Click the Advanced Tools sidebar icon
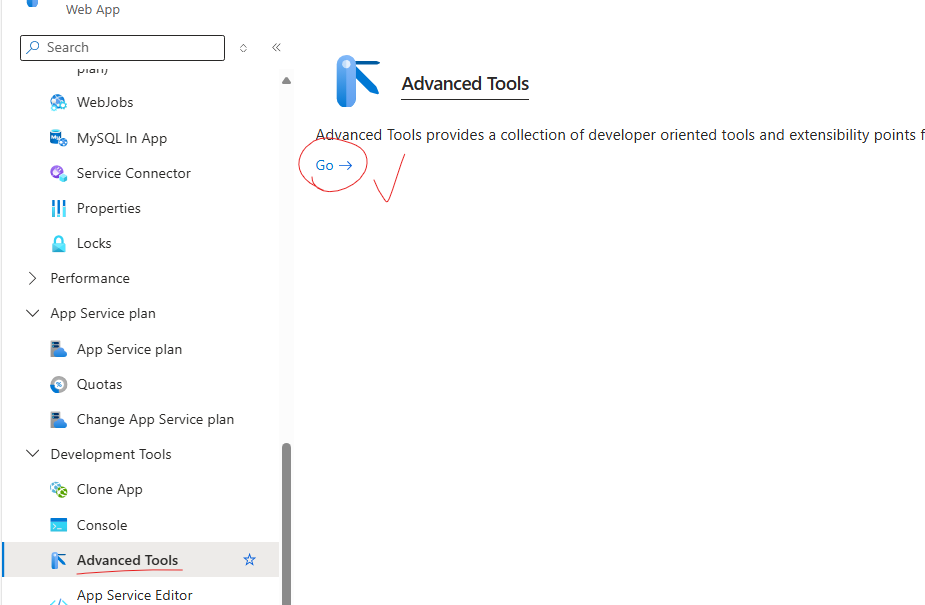925x605 pixels. tap(58, 560)
